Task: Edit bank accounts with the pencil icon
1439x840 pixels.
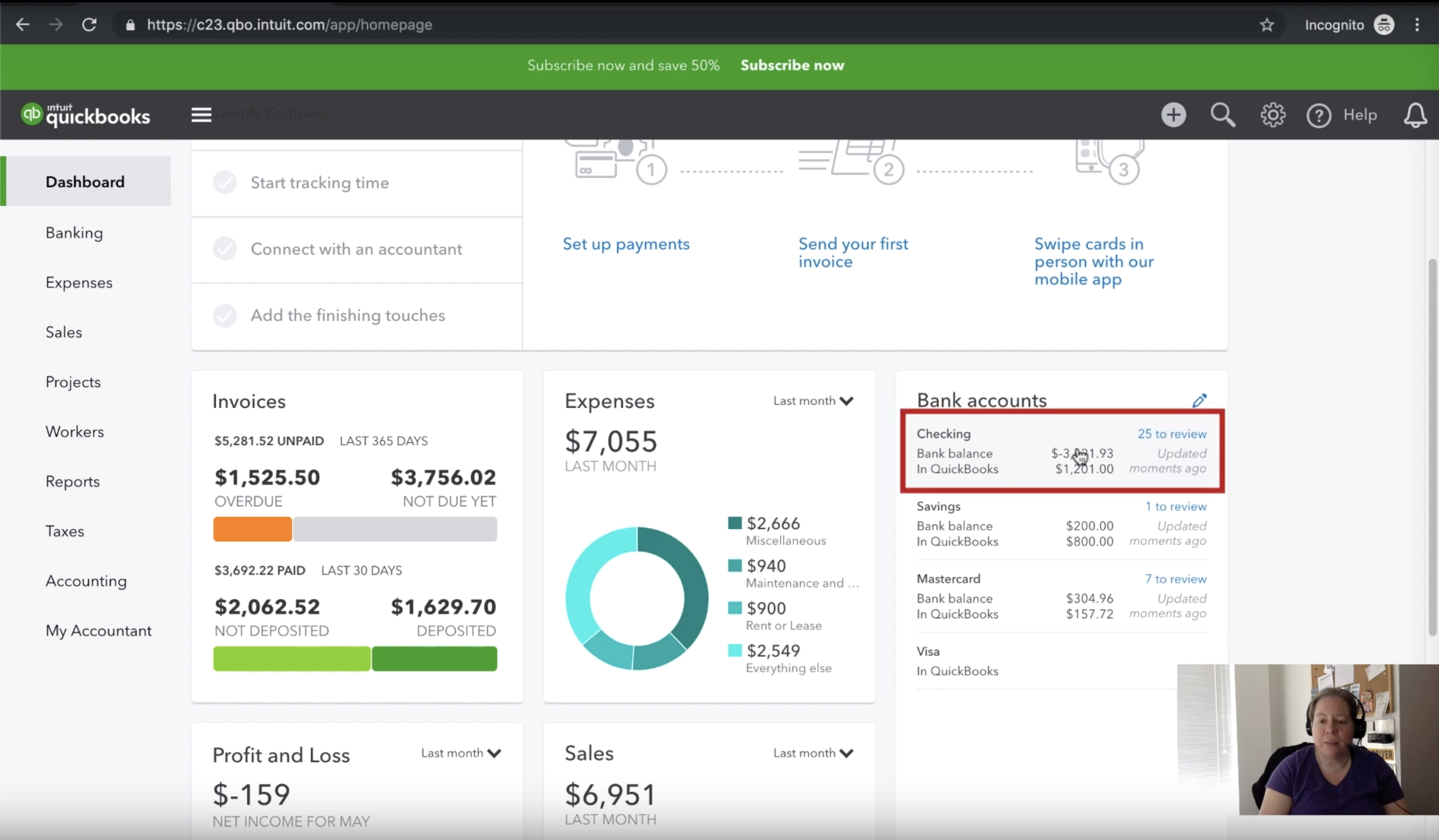Action: (x=1199, y=400)
